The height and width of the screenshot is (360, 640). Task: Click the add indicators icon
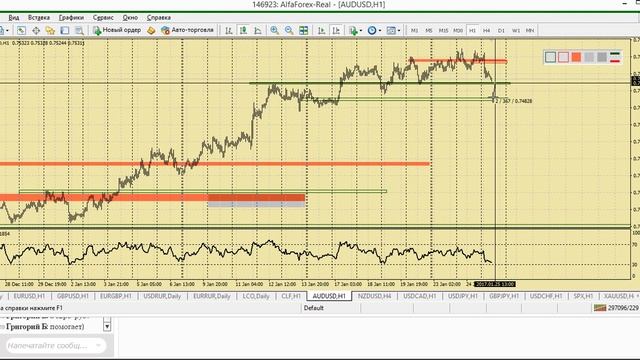coord(353,31)
